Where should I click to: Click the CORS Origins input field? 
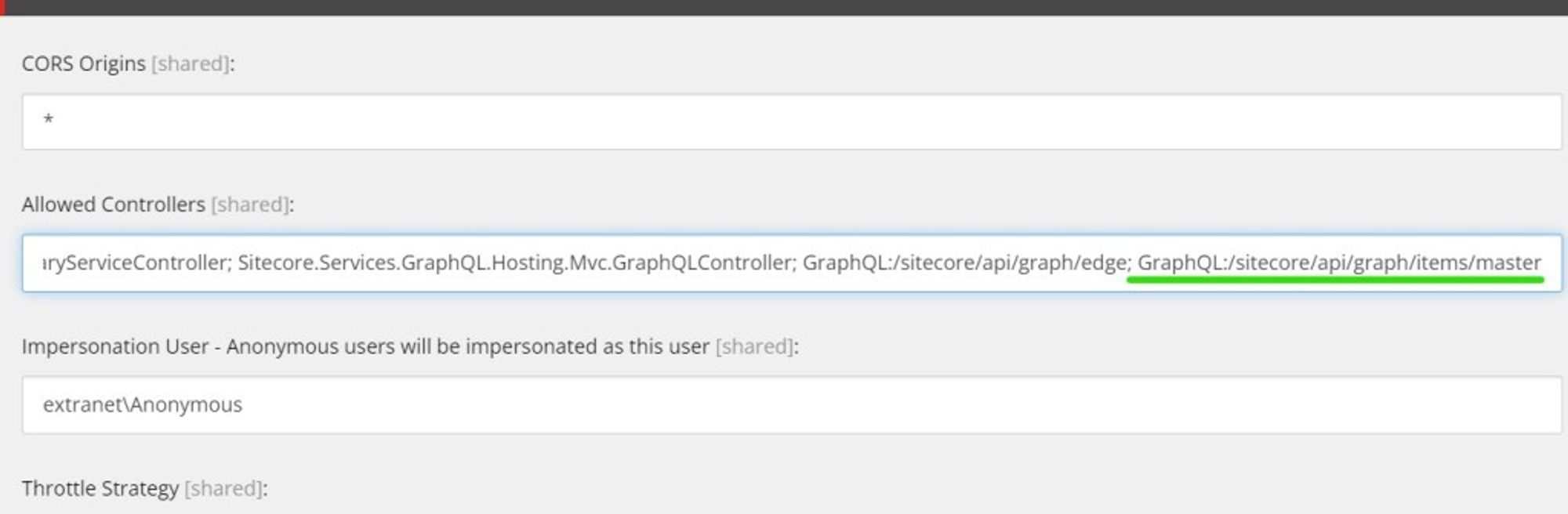[784, 121]
